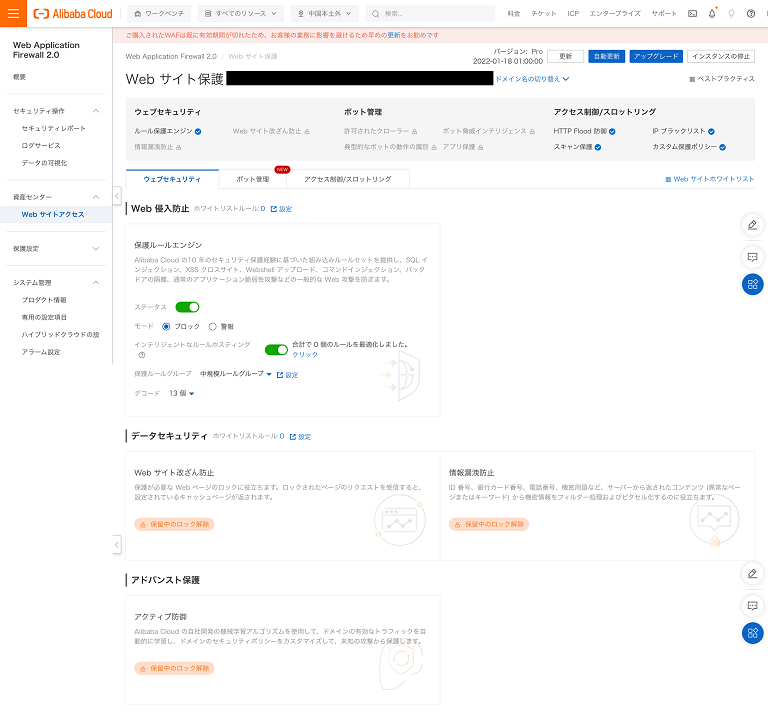Screen dimensions: 768x723
Task: Click the lower feedback chat floating icon
Action: coord(753,605)
